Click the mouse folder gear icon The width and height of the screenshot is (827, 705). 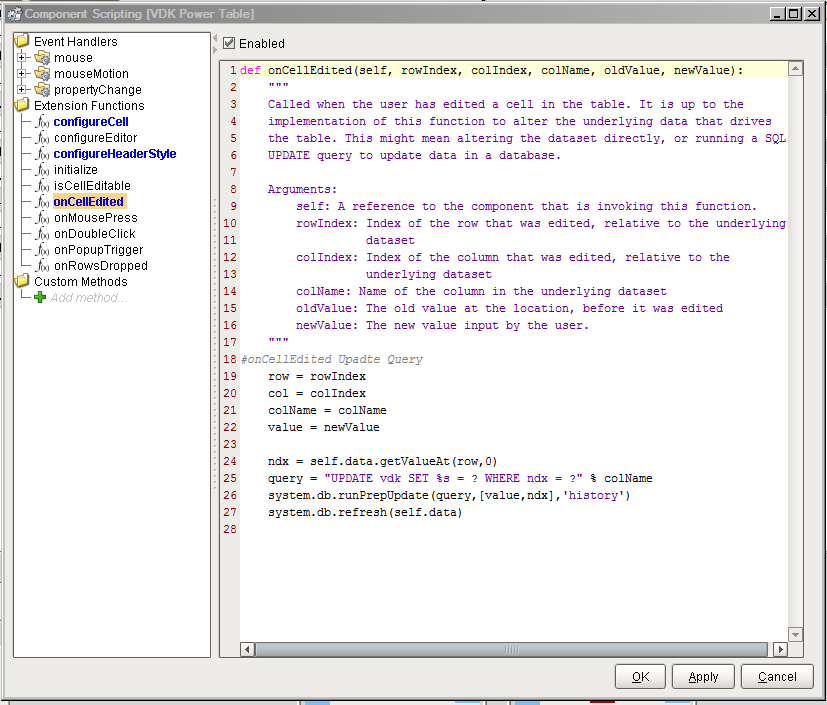tap(42, 57)
